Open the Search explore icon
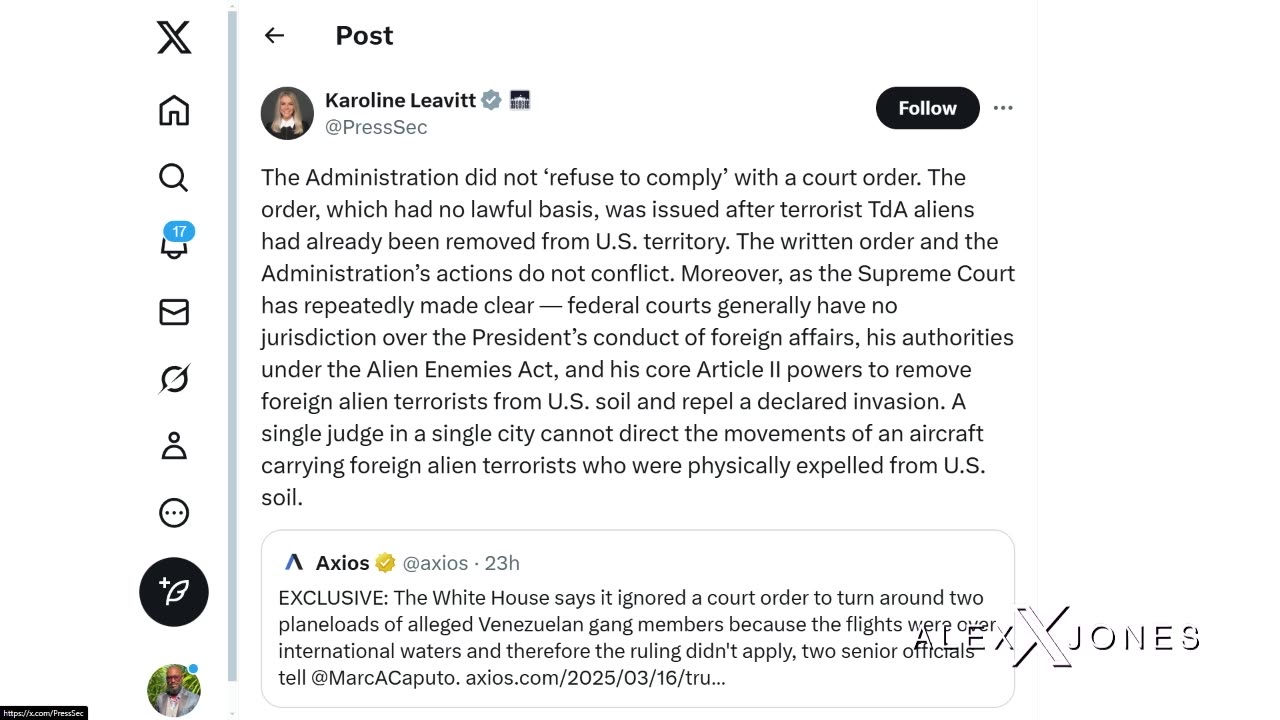 tap(174, 177)
